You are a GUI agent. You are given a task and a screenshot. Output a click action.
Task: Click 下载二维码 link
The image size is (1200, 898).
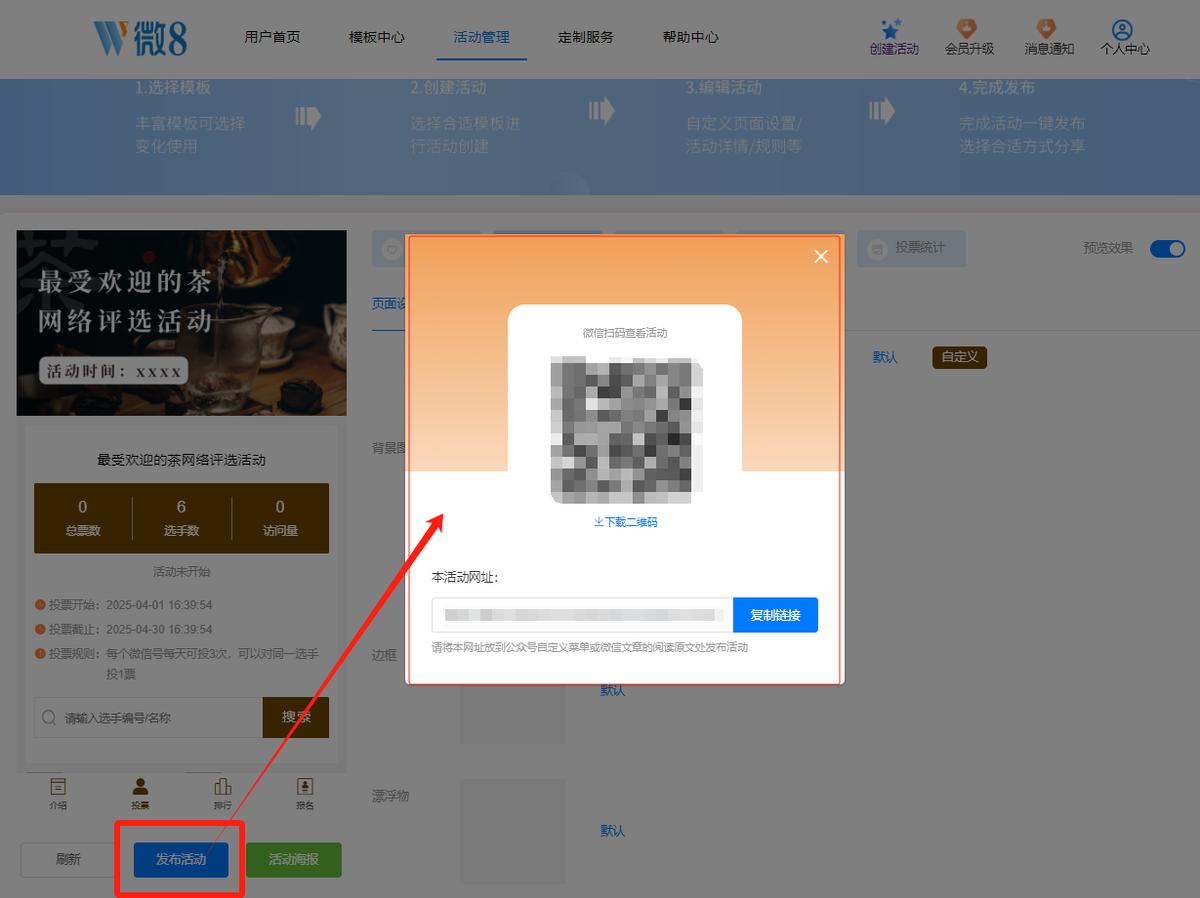pos(626,522)
